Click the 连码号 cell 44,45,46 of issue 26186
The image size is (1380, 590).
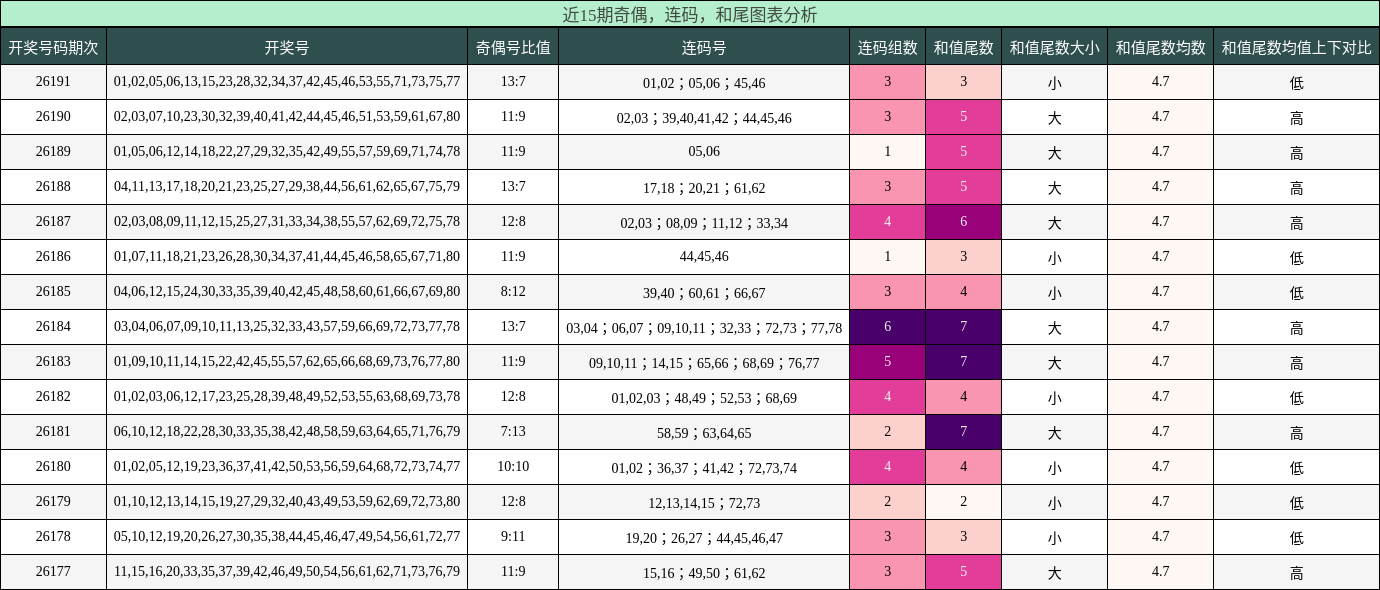click(704, 257)
